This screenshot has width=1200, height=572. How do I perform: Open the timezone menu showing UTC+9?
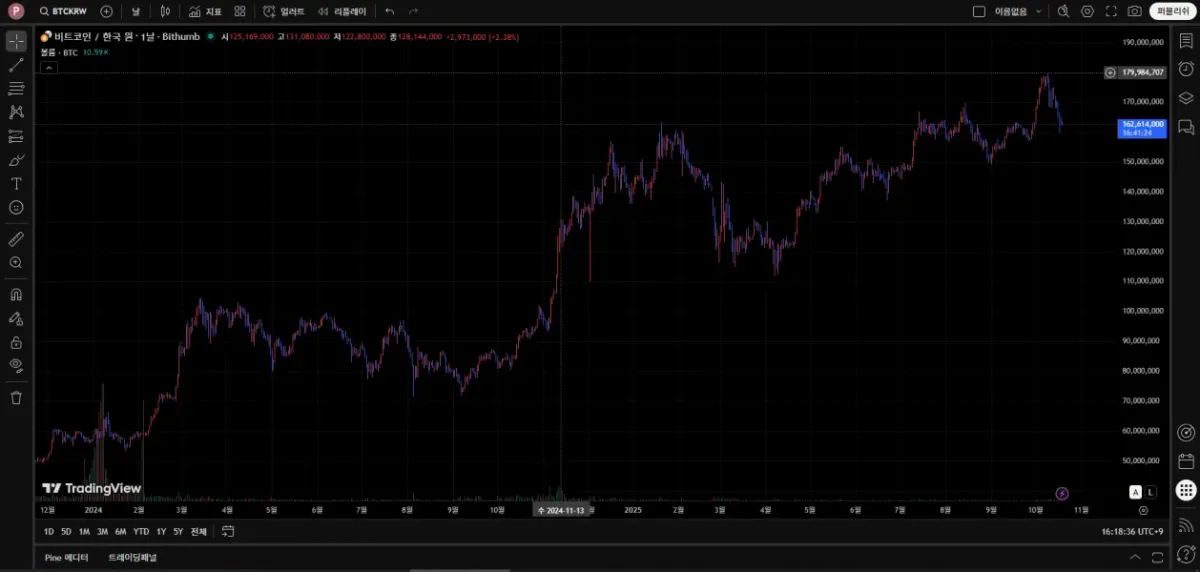pyautogui.click(x=1133, y=531)
